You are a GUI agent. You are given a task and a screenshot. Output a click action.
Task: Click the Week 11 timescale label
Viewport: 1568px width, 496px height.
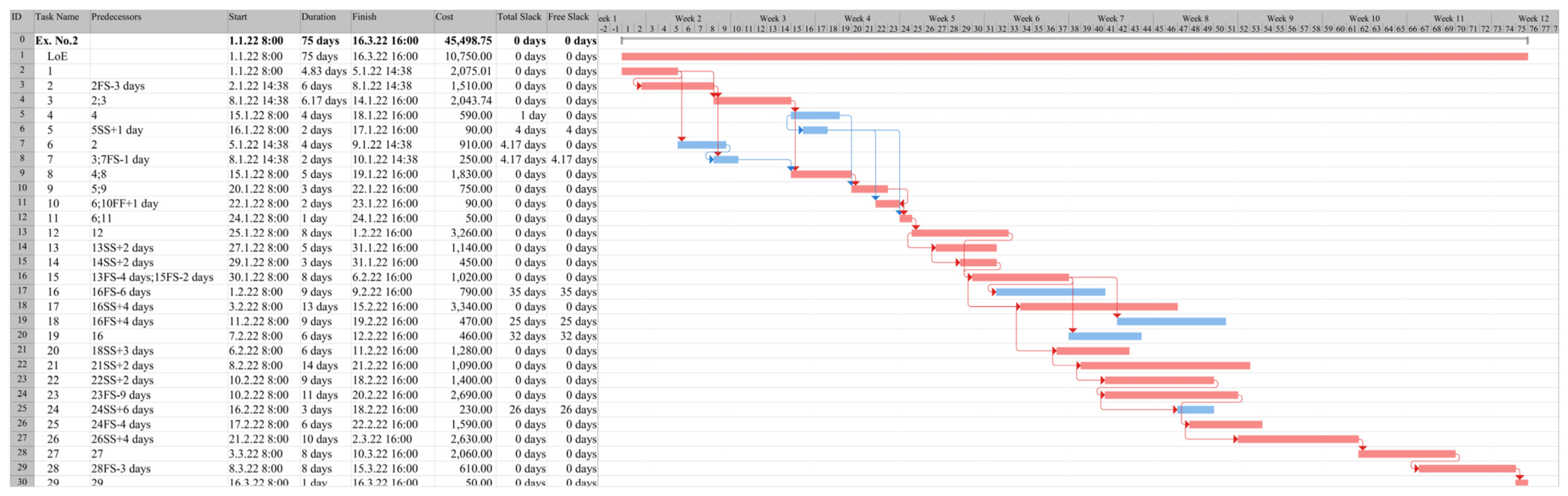pos(1449,18)
